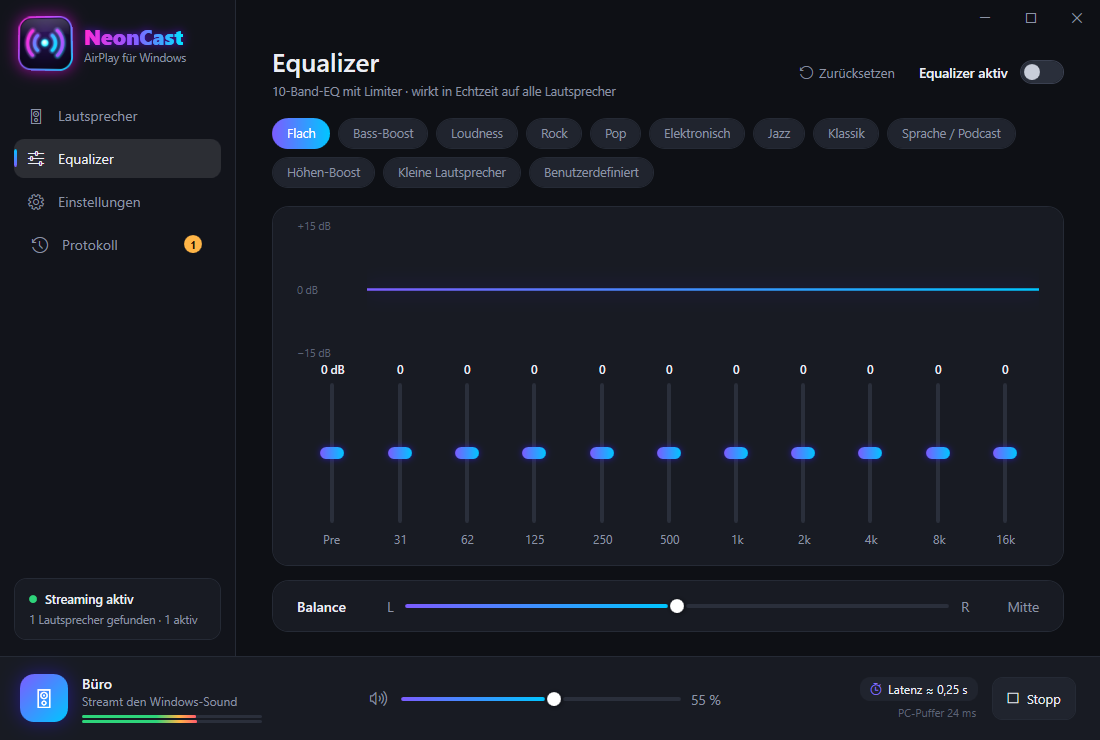Open the Lautsprecher page

[x=117, y=116]
